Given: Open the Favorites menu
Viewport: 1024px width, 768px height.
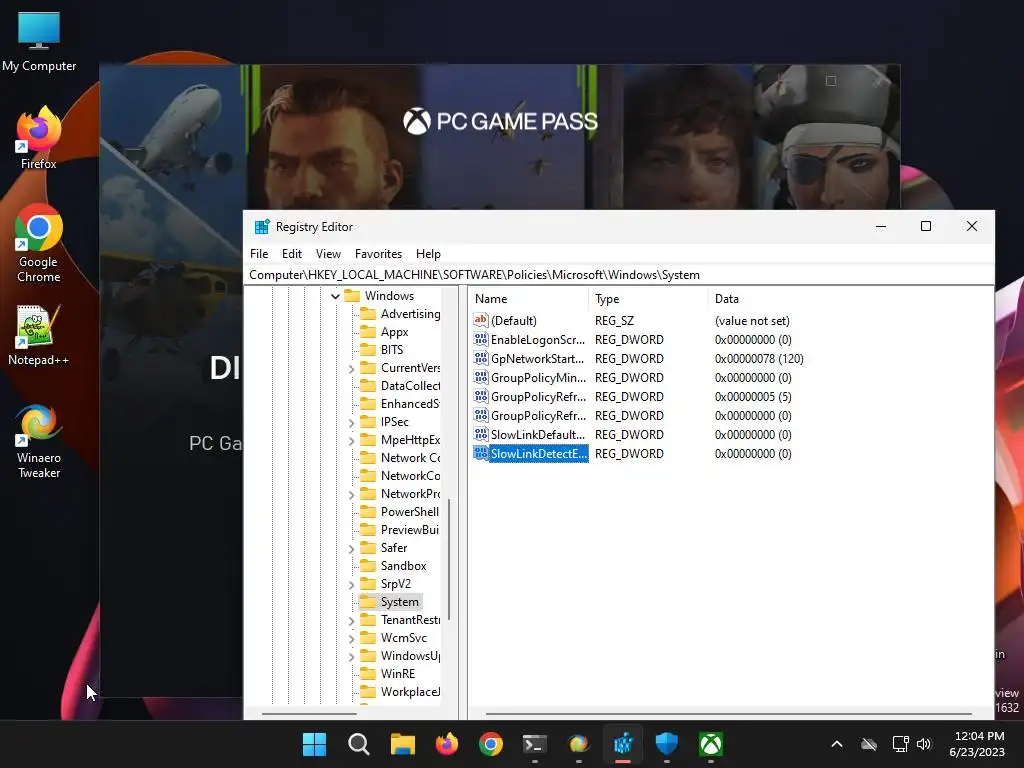Looking at the screenshot, I should pos(378,254).
